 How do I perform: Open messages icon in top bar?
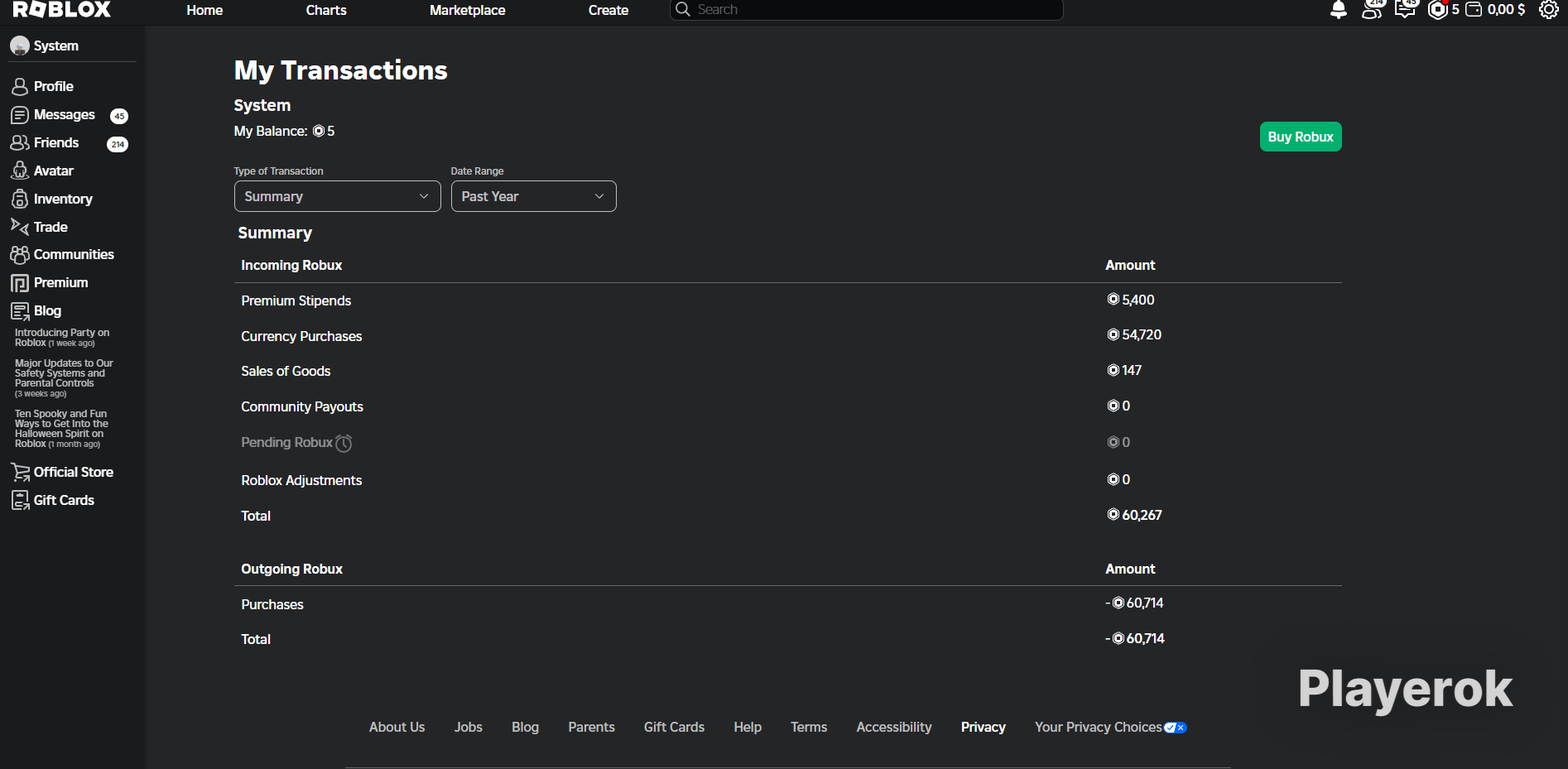[x=1405, y=10]
